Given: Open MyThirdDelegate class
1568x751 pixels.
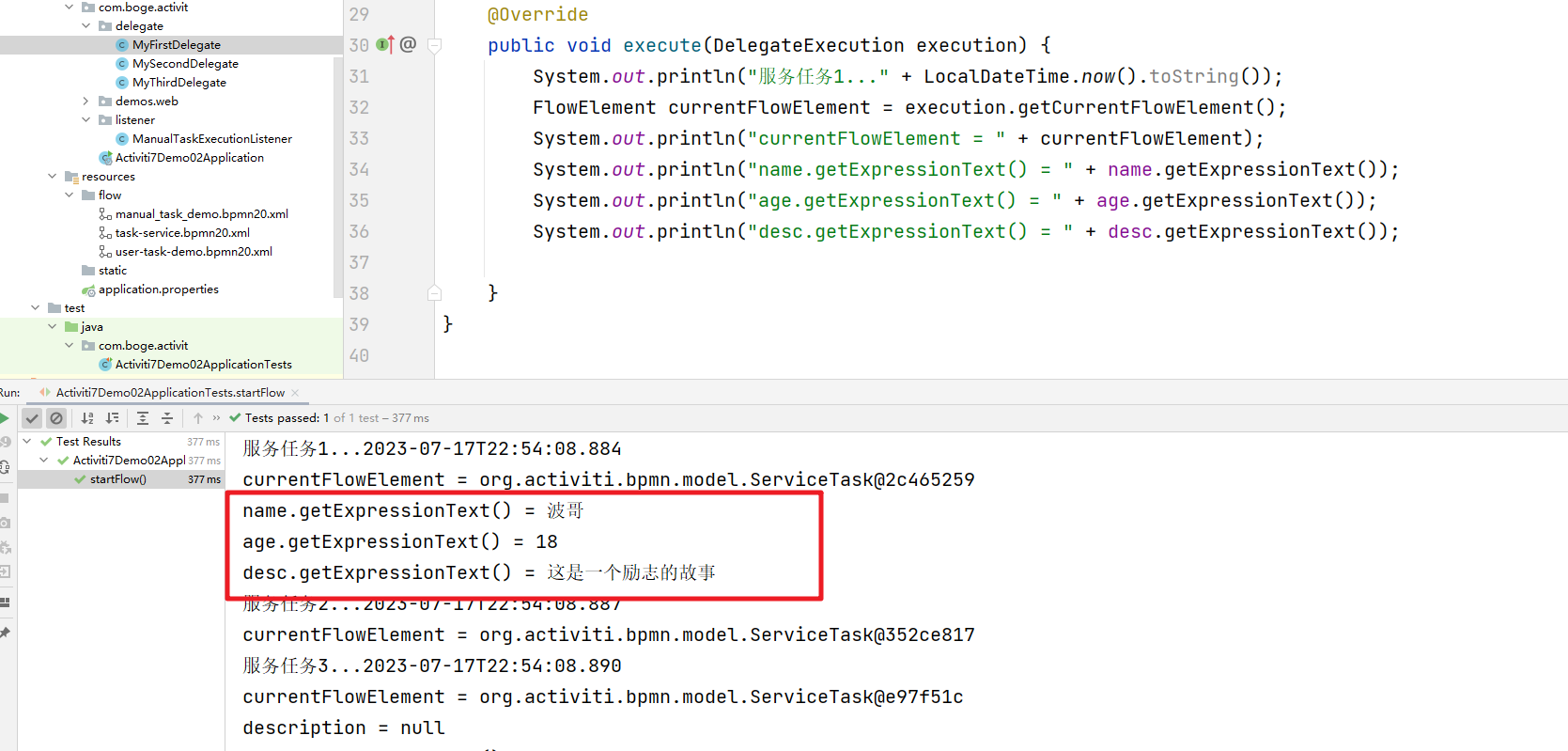Looking at the screenshot, I should click(x=179, y=83).
